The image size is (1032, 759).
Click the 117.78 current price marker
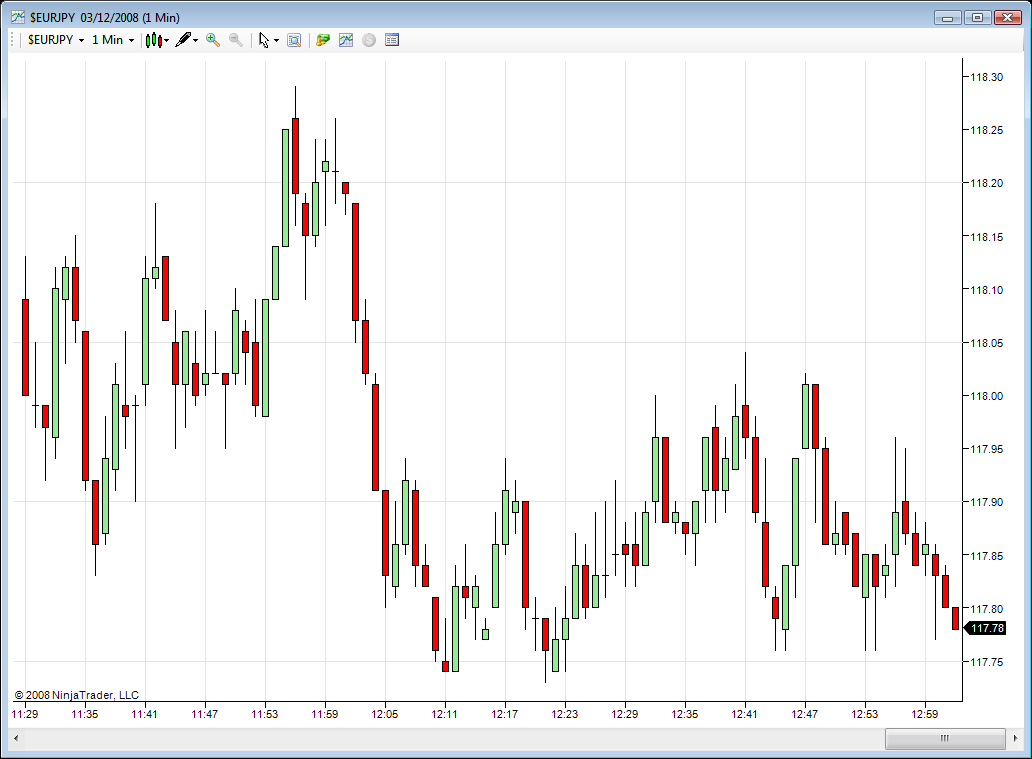tap(986, 628)
